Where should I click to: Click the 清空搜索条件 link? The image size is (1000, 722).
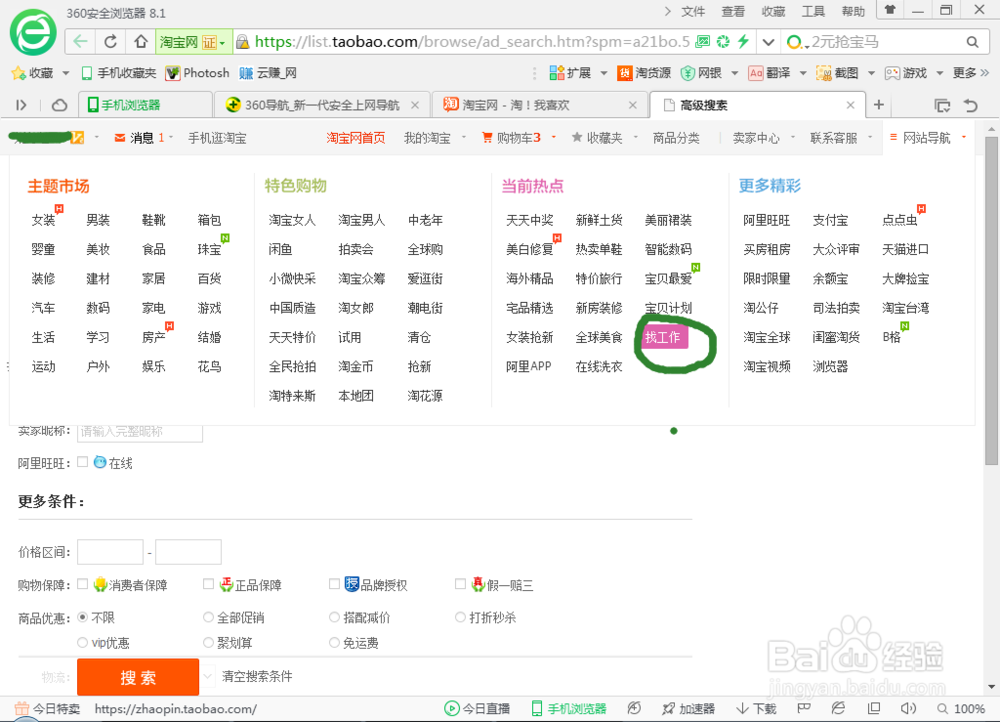tap(257, 676)
